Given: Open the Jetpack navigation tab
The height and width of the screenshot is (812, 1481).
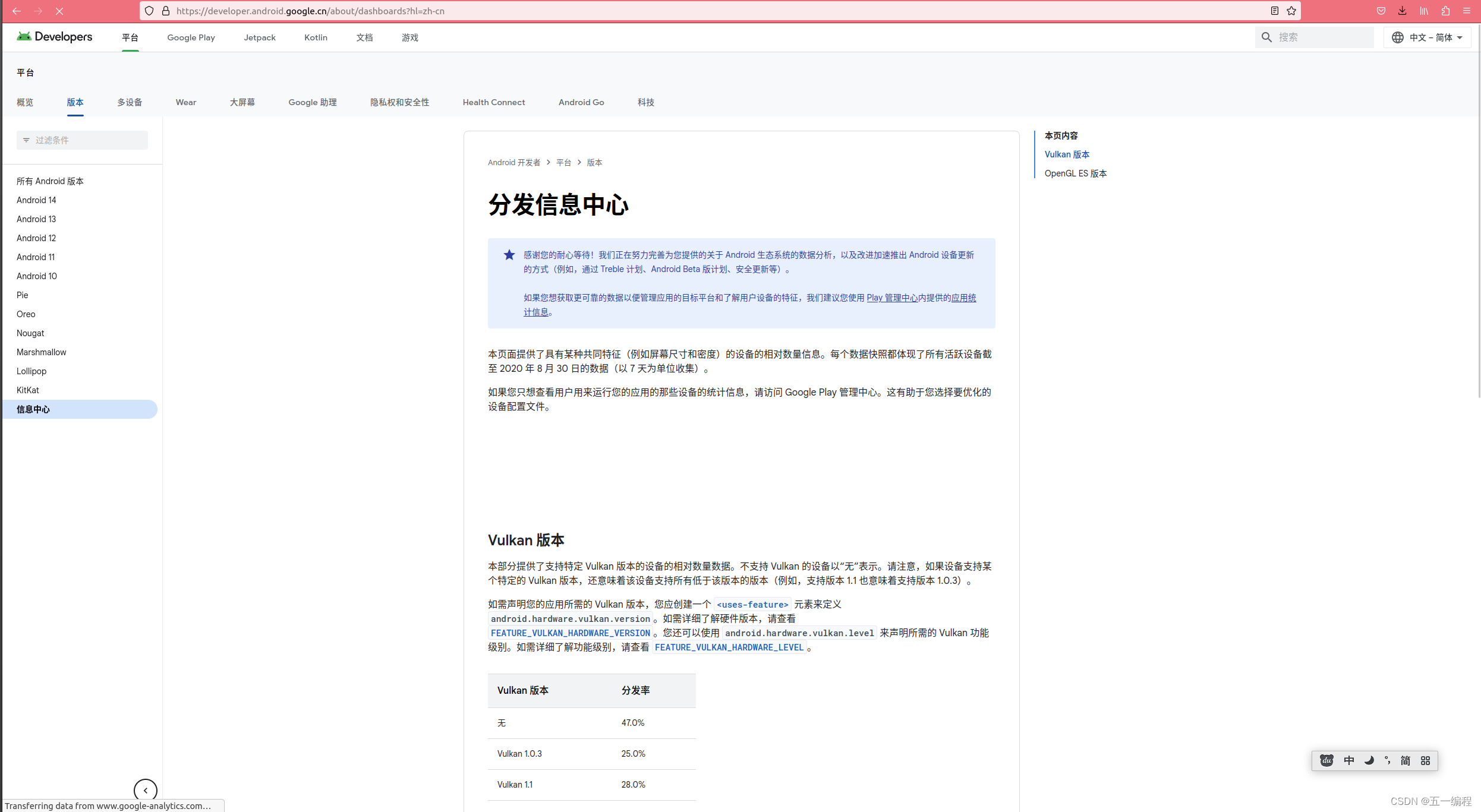Looking at the screenshot, I should [260, 37].
